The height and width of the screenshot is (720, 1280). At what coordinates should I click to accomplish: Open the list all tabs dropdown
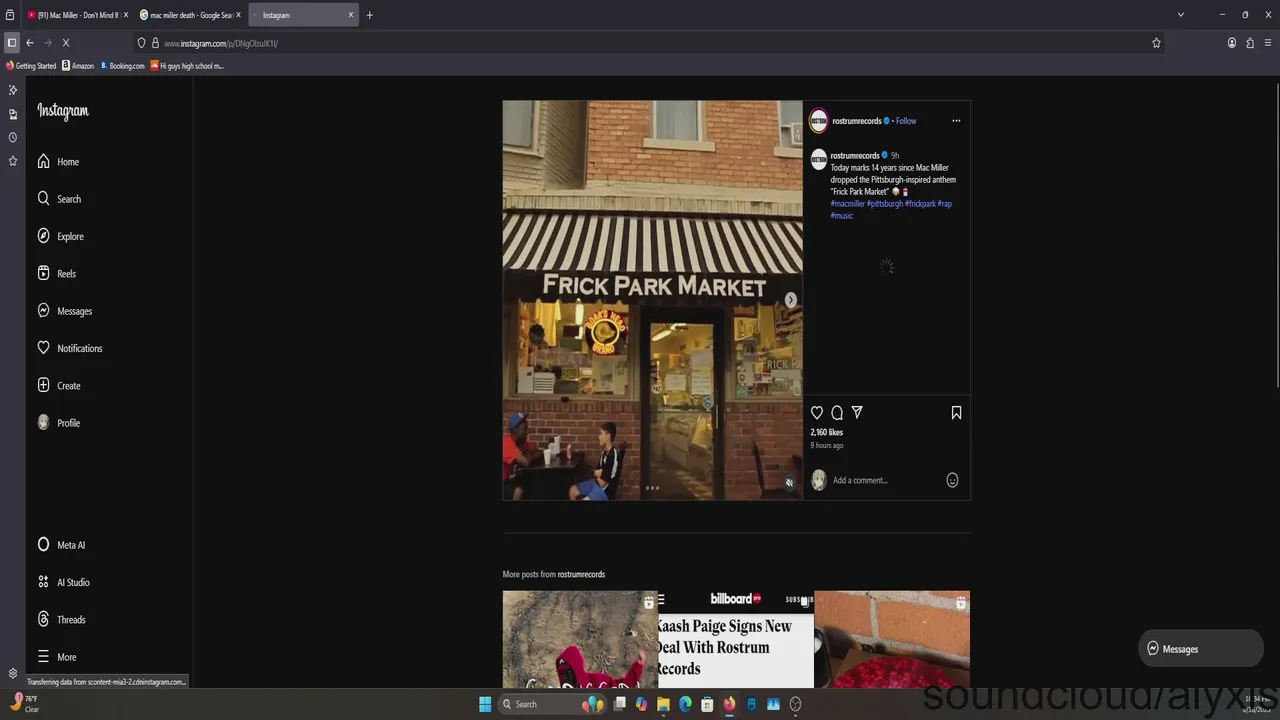pyautogui.click(x=1180, y=15)
